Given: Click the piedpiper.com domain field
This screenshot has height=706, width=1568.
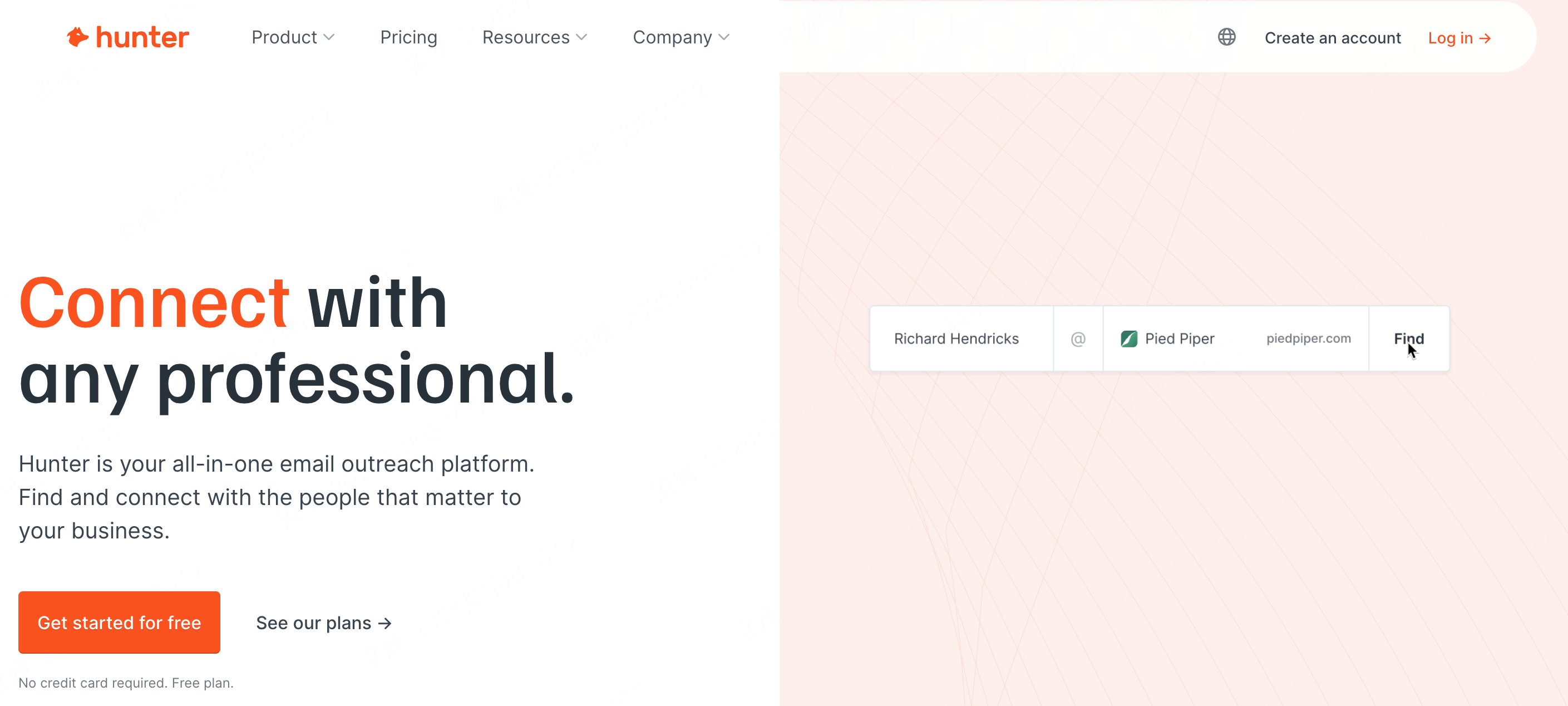Looking at the screenshot, I should 1308,339.
